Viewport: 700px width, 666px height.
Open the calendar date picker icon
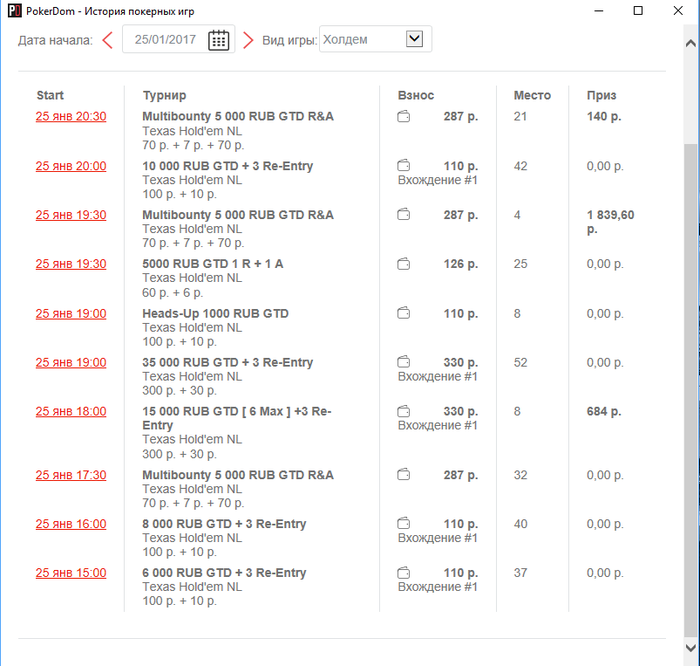[x=219, y=40]
